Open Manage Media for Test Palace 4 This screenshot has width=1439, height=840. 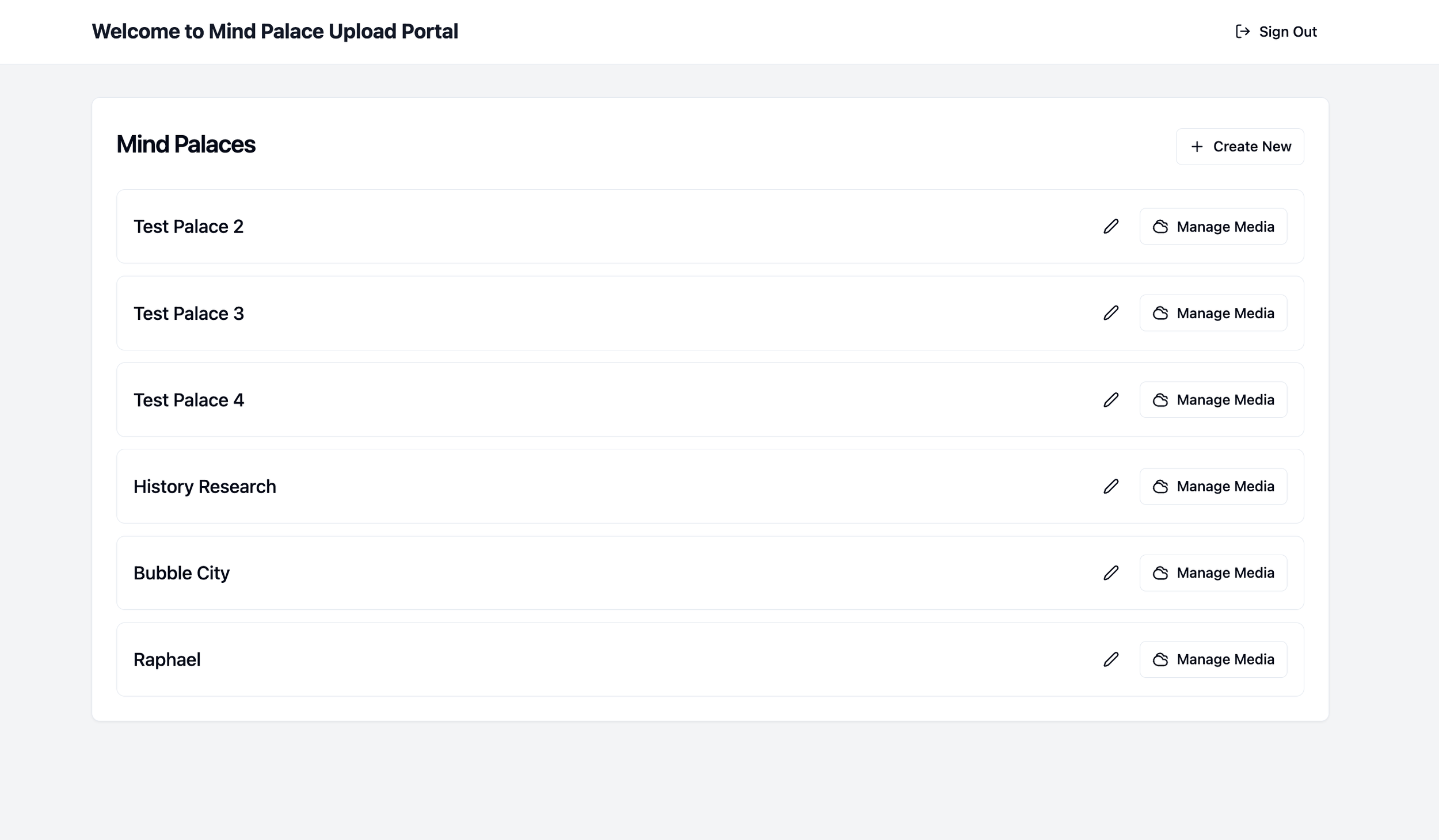coord(1213,400)
